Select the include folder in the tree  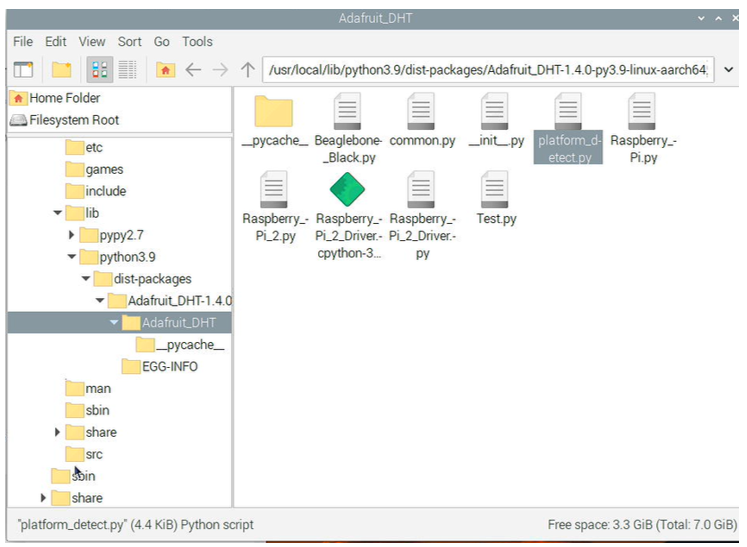click(x=96, y=192)
